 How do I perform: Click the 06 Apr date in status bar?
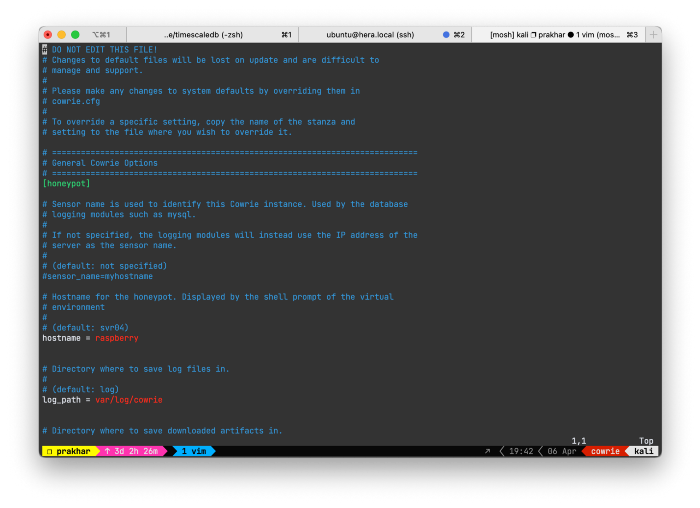click(x=562, y=451)
